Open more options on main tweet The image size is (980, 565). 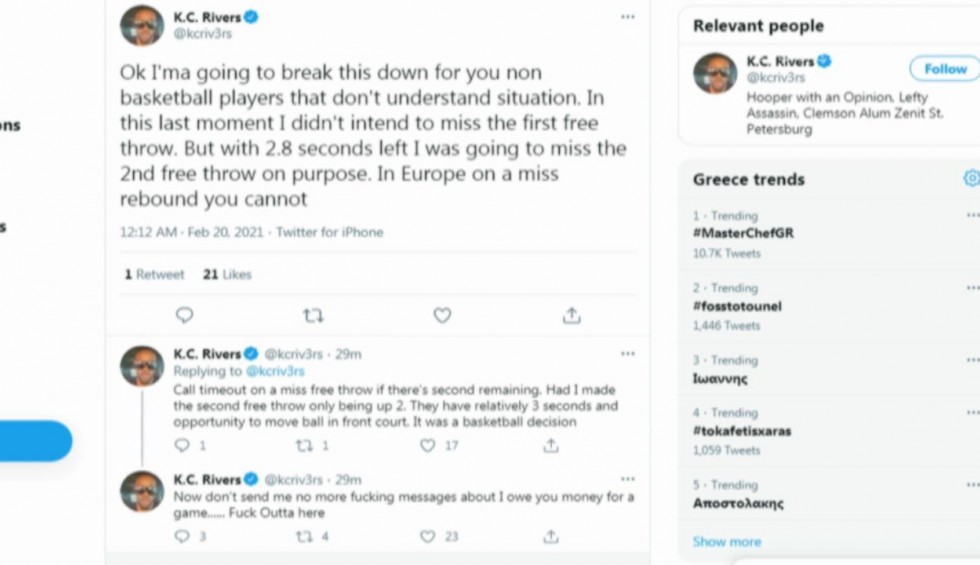tap(627, 17)
